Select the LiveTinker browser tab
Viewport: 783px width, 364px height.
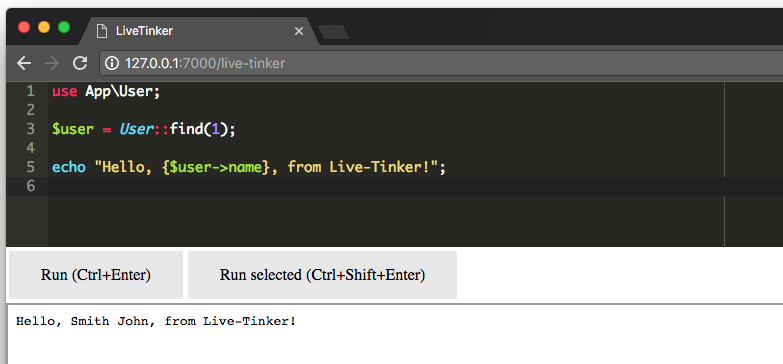point(200,31)
